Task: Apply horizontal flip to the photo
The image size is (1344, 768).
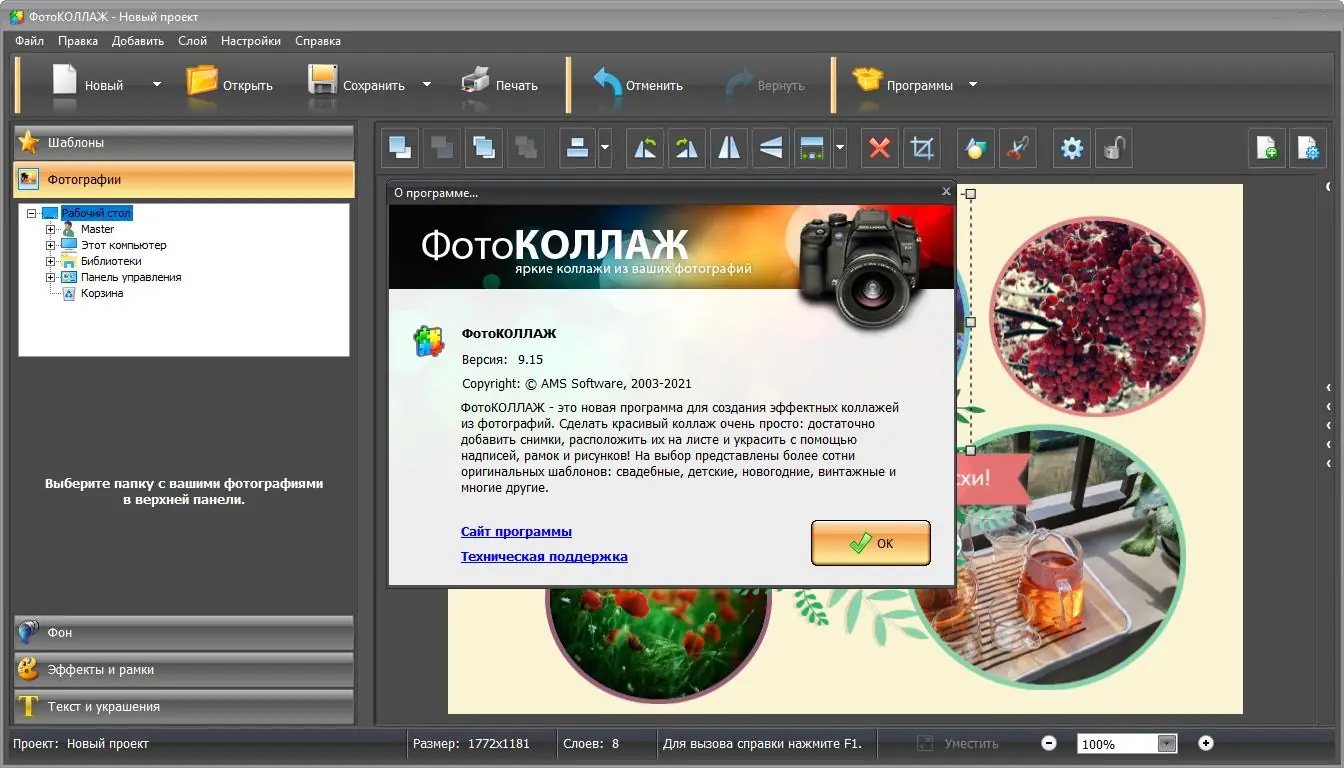Action: pos(728,147)
